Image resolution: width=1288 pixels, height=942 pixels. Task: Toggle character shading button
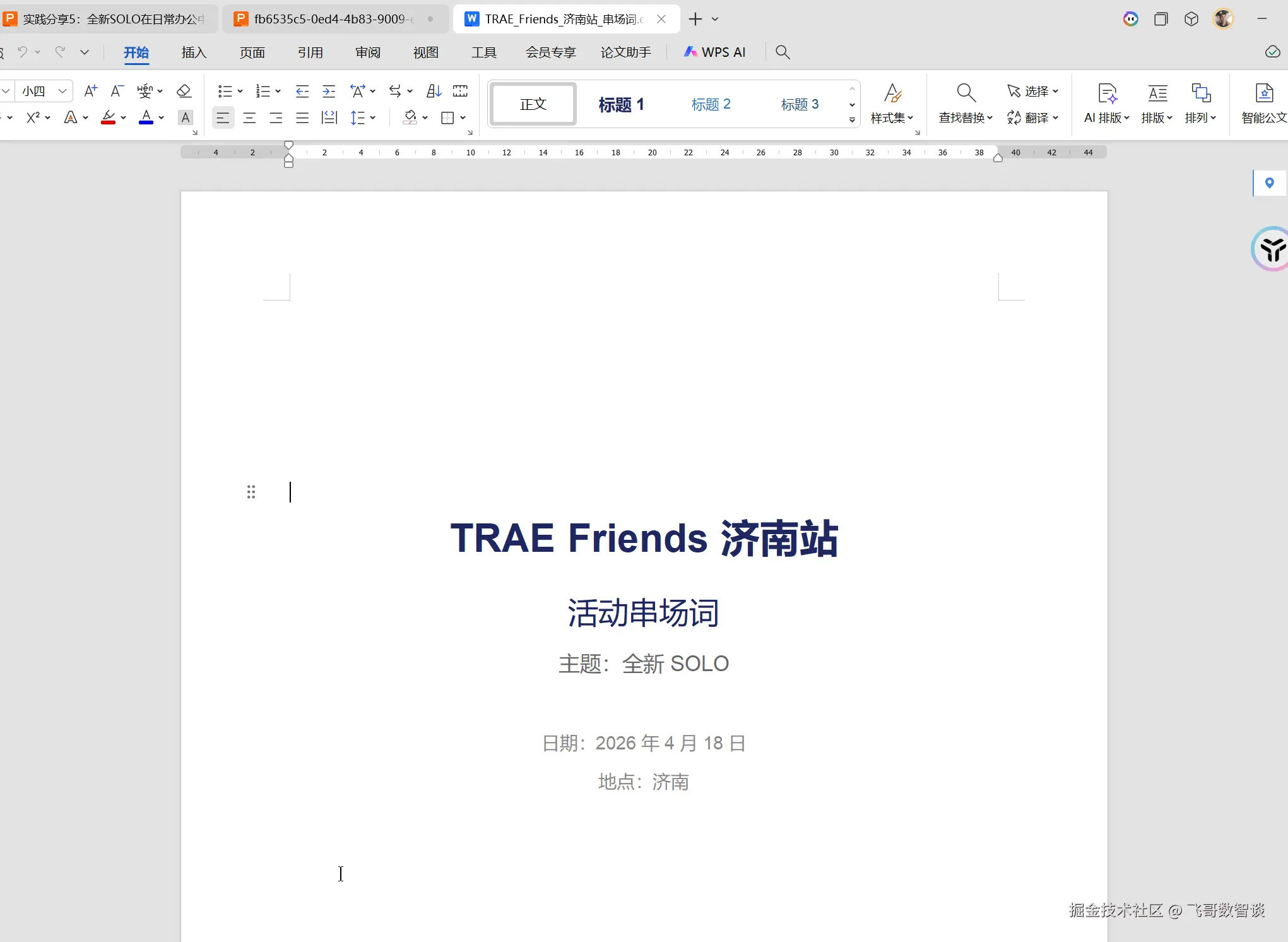pos(185,117)
